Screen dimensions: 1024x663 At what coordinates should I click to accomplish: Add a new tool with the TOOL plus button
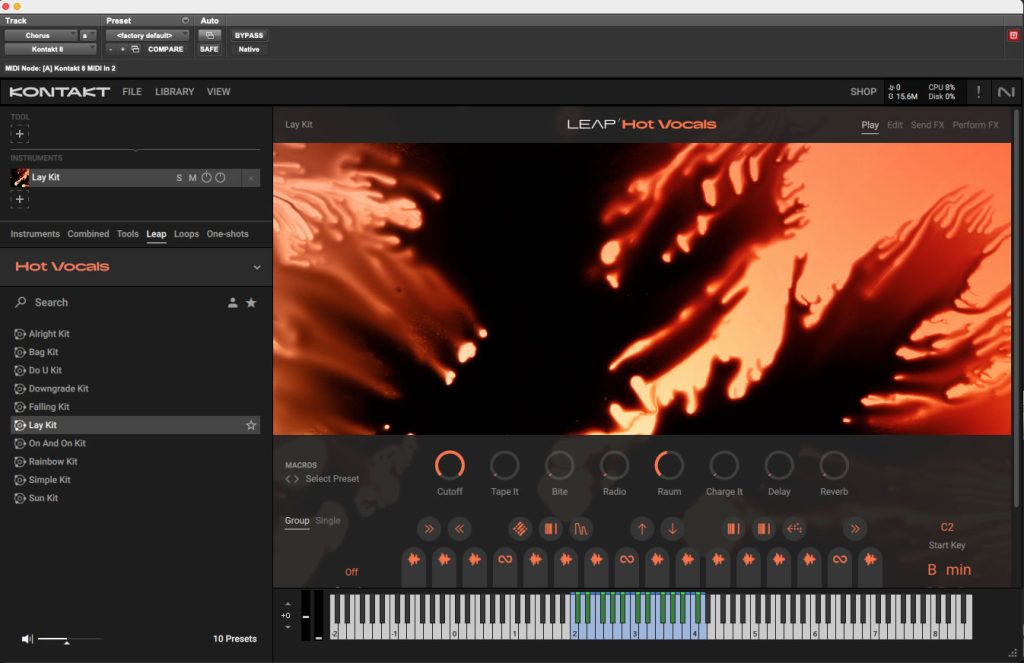click(x=20, y=134)
